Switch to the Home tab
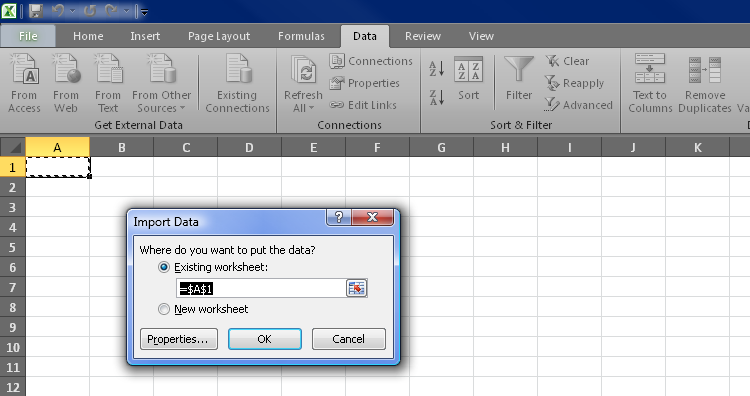Viewport: 750px width, 396px height. (88, 36)
